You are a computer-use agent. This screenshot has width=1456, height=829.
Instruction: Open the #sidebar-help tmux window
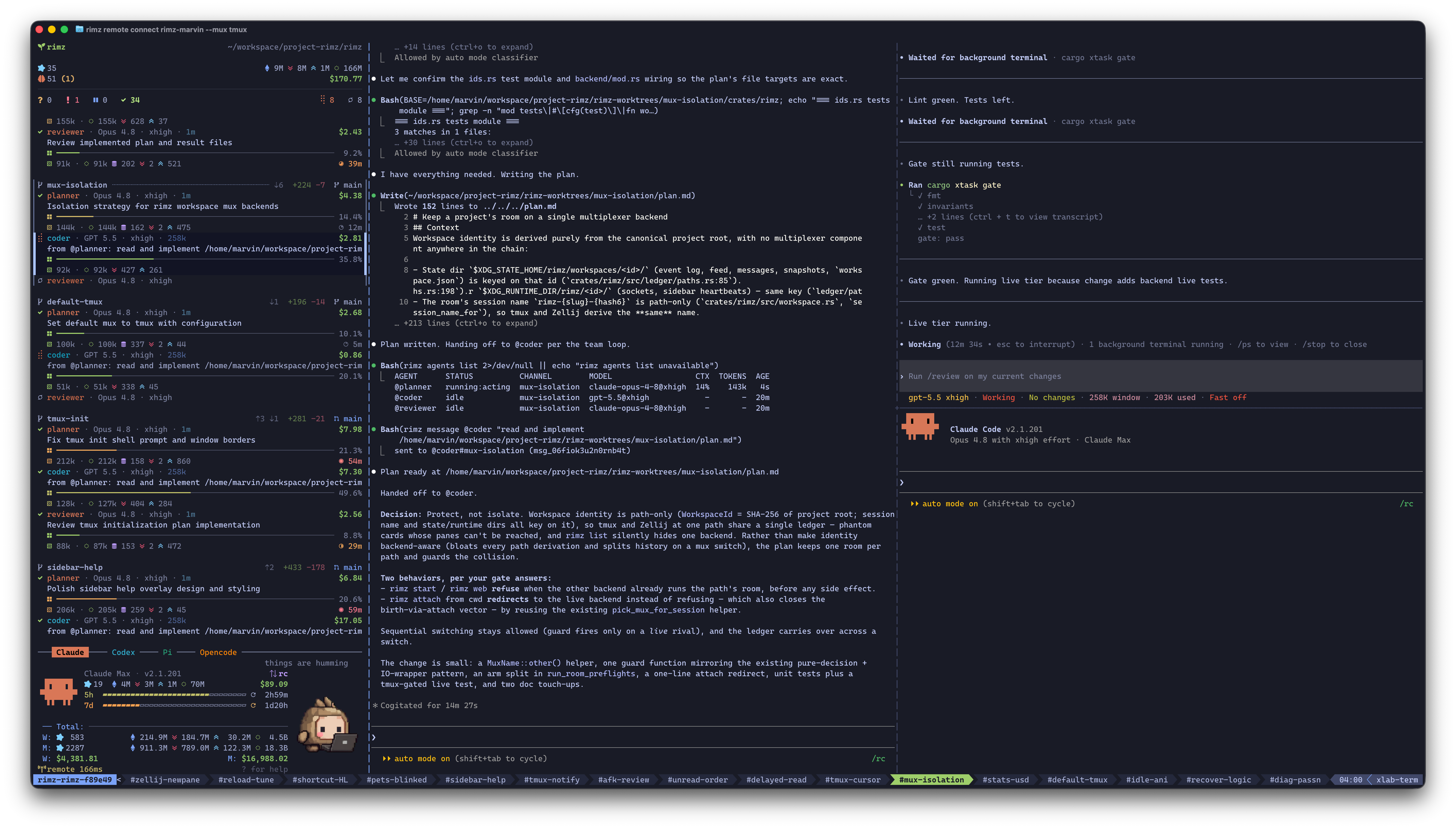coord(475,779)
